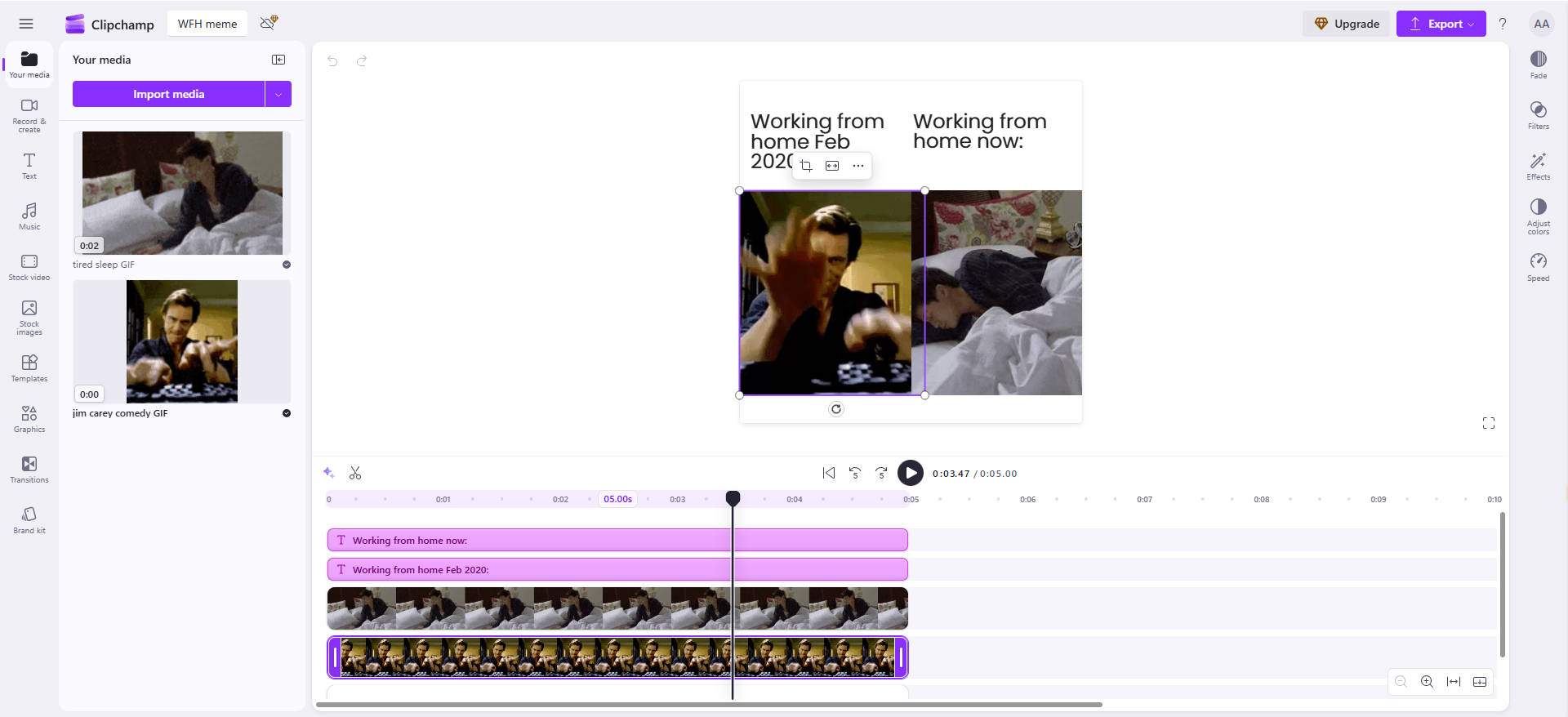Split the clip with the scissors tool
Image resolution: width=1568 pixels, height=717 pixels.
[x=355, y=473]
